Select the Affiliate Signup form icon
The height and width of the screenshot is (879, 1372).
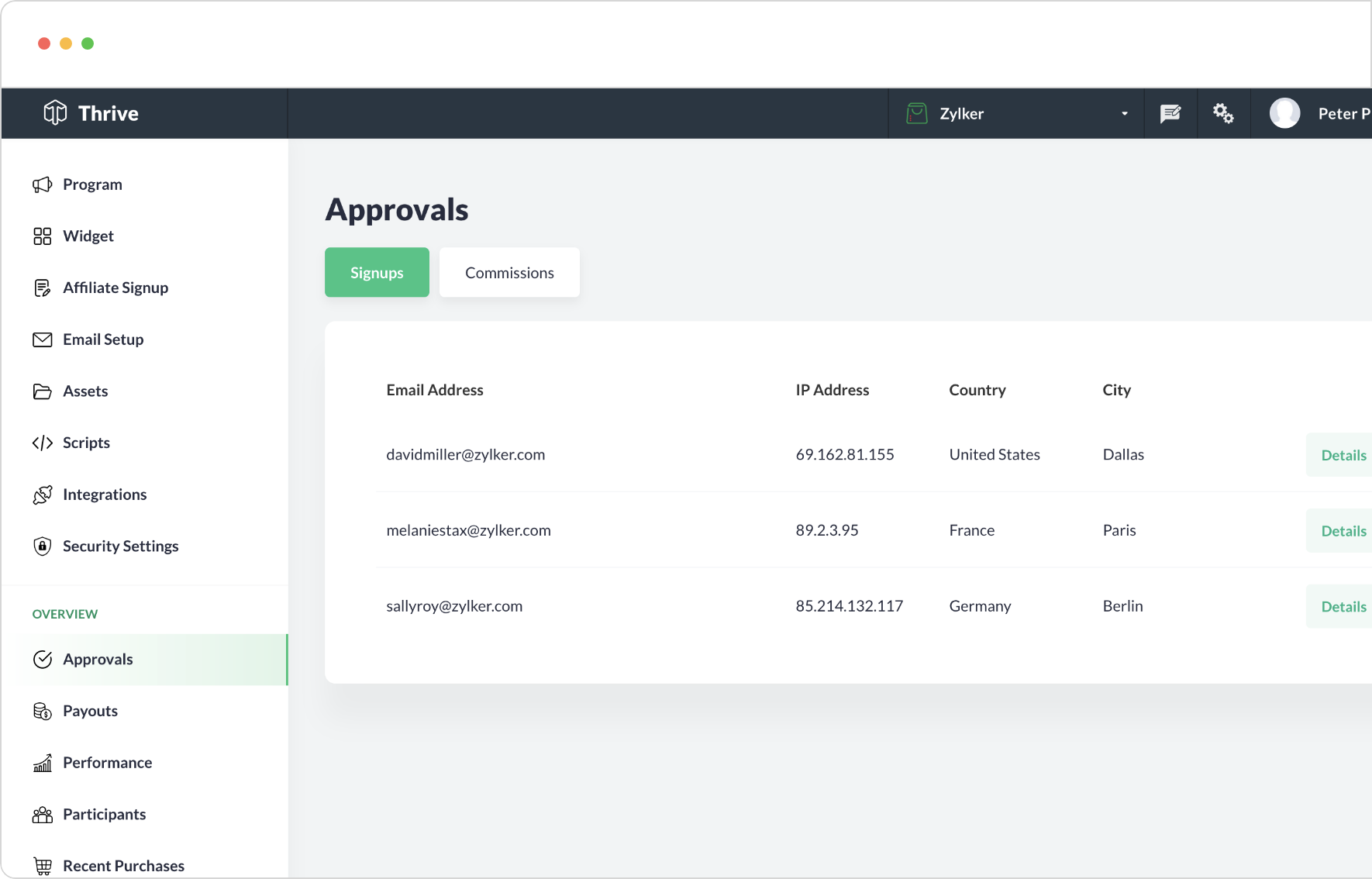(x=43, y=288)
